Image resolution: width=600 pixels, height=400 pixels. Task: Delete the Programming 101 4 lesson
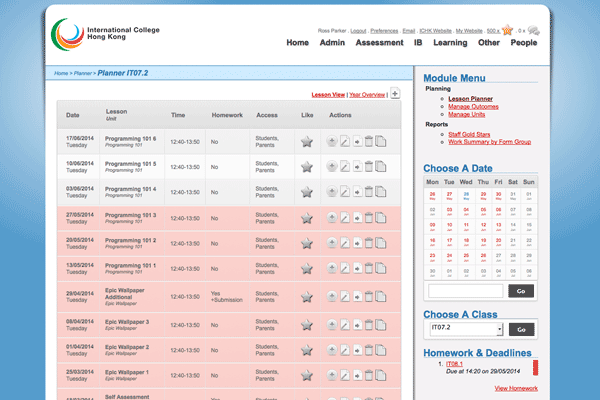coord(368,192)
